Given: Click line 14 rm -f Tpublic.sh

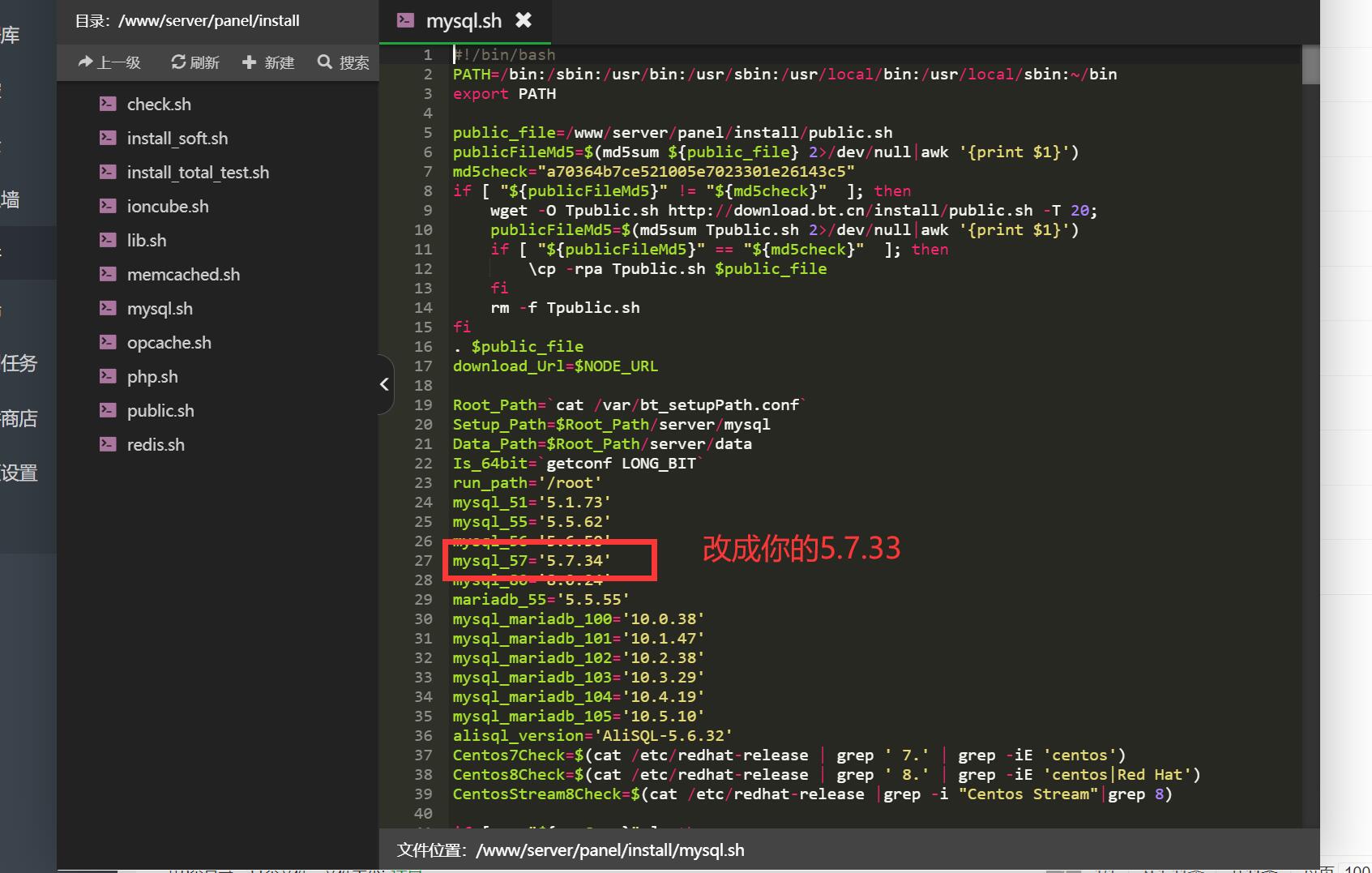Looking at the screenshot, I should (565, 308).
